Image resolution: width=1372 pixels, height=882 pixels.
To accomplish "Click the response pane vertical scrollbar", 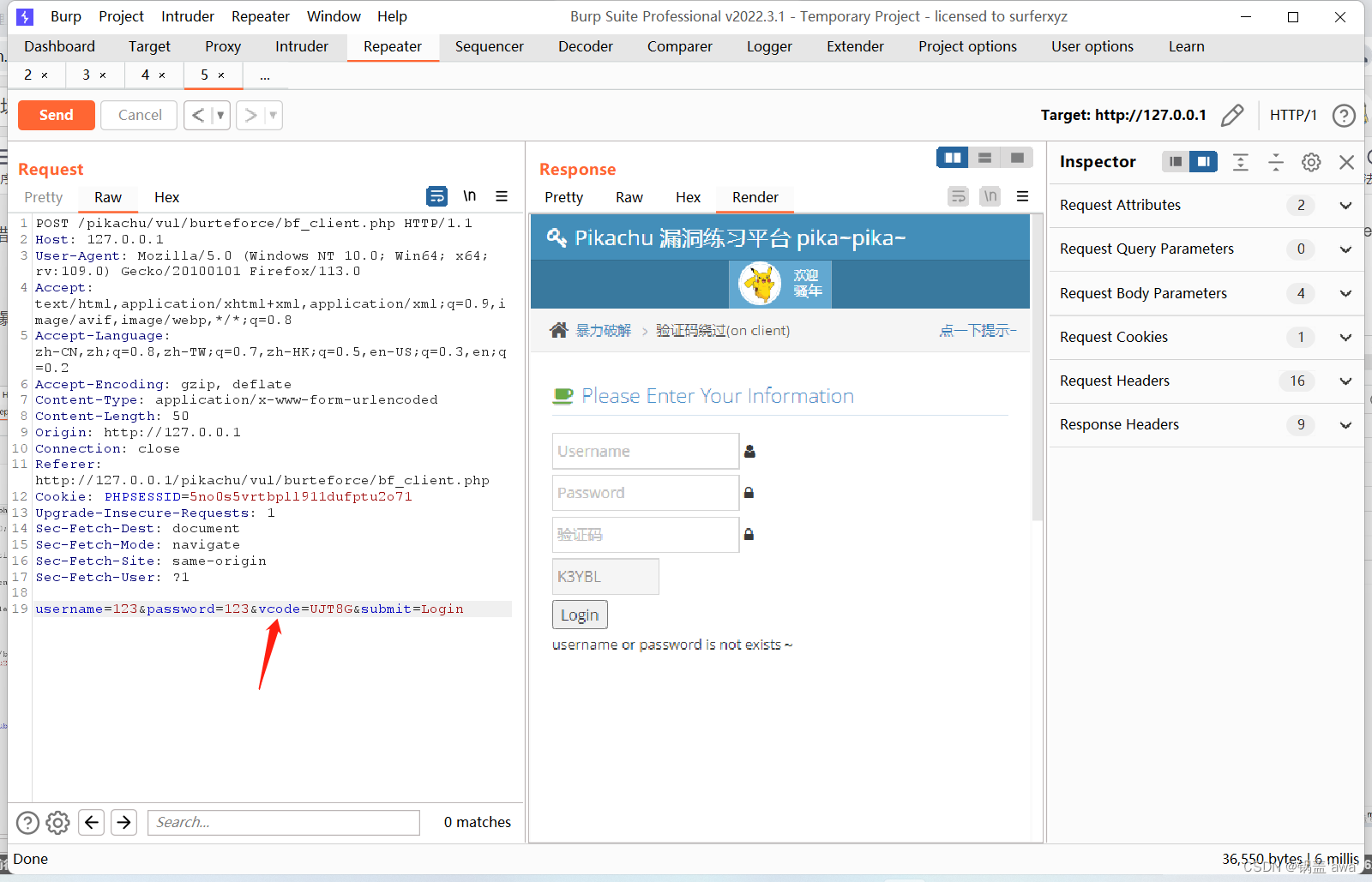I will pos(1037,369).
